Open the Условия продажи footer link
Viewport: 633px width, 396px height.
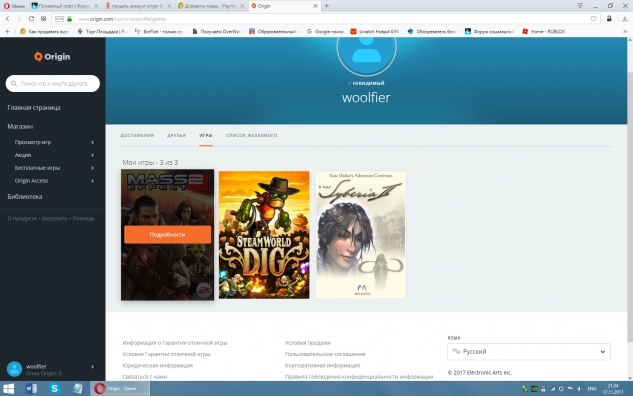click(308, 343)
